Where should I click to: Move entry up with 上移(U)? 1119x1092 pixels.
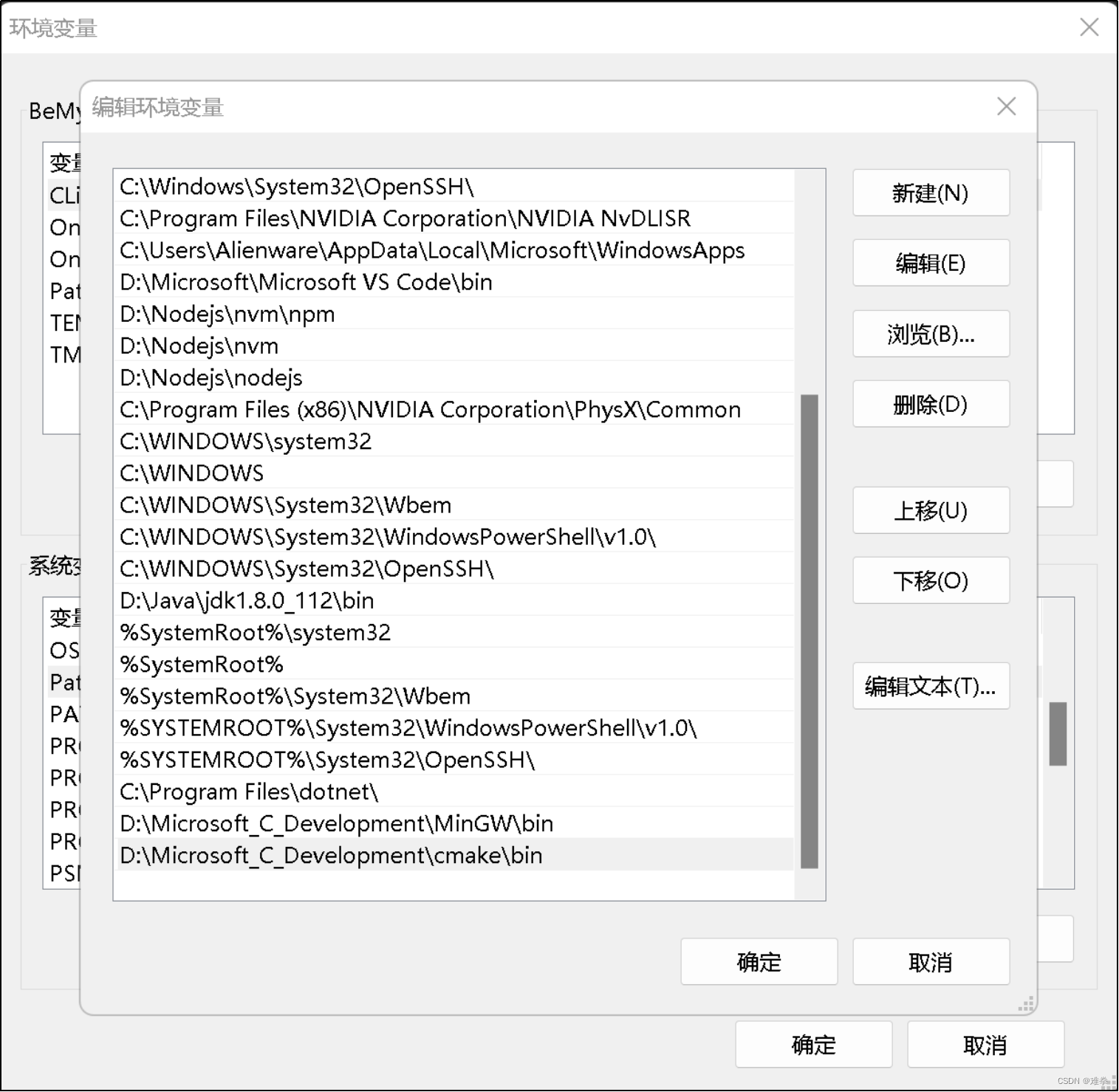(931, 510)
